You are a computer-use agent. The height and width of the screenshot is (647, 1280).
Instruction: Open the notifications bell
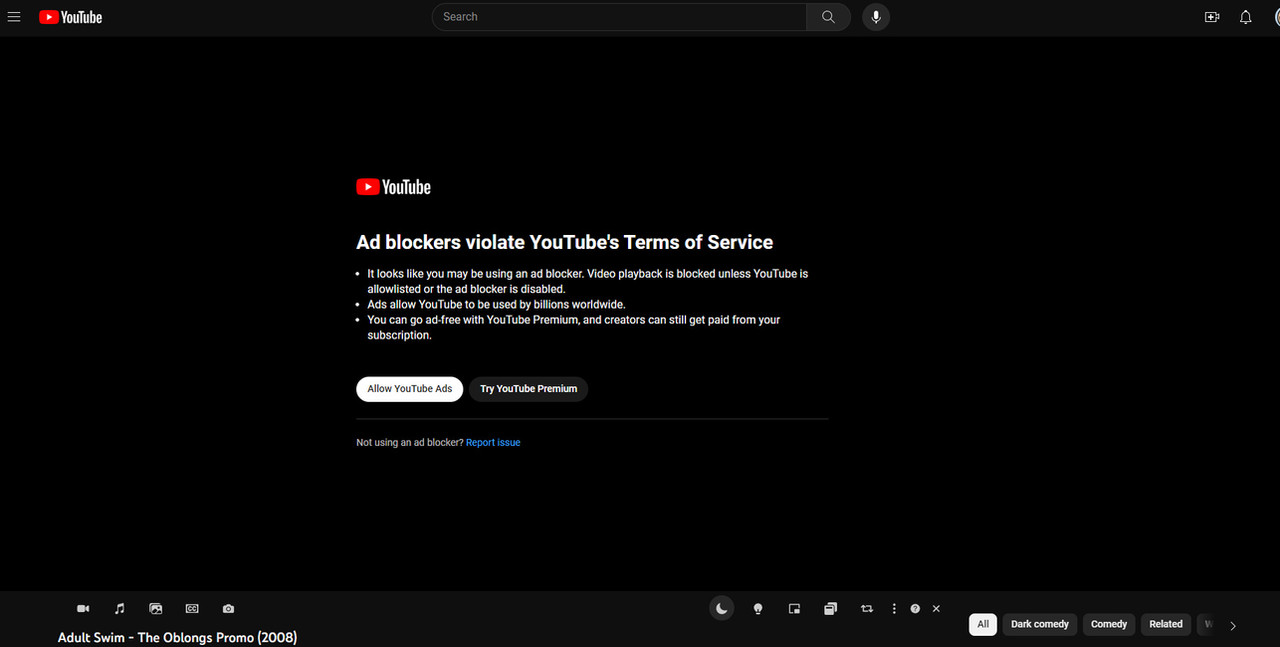1246,17
